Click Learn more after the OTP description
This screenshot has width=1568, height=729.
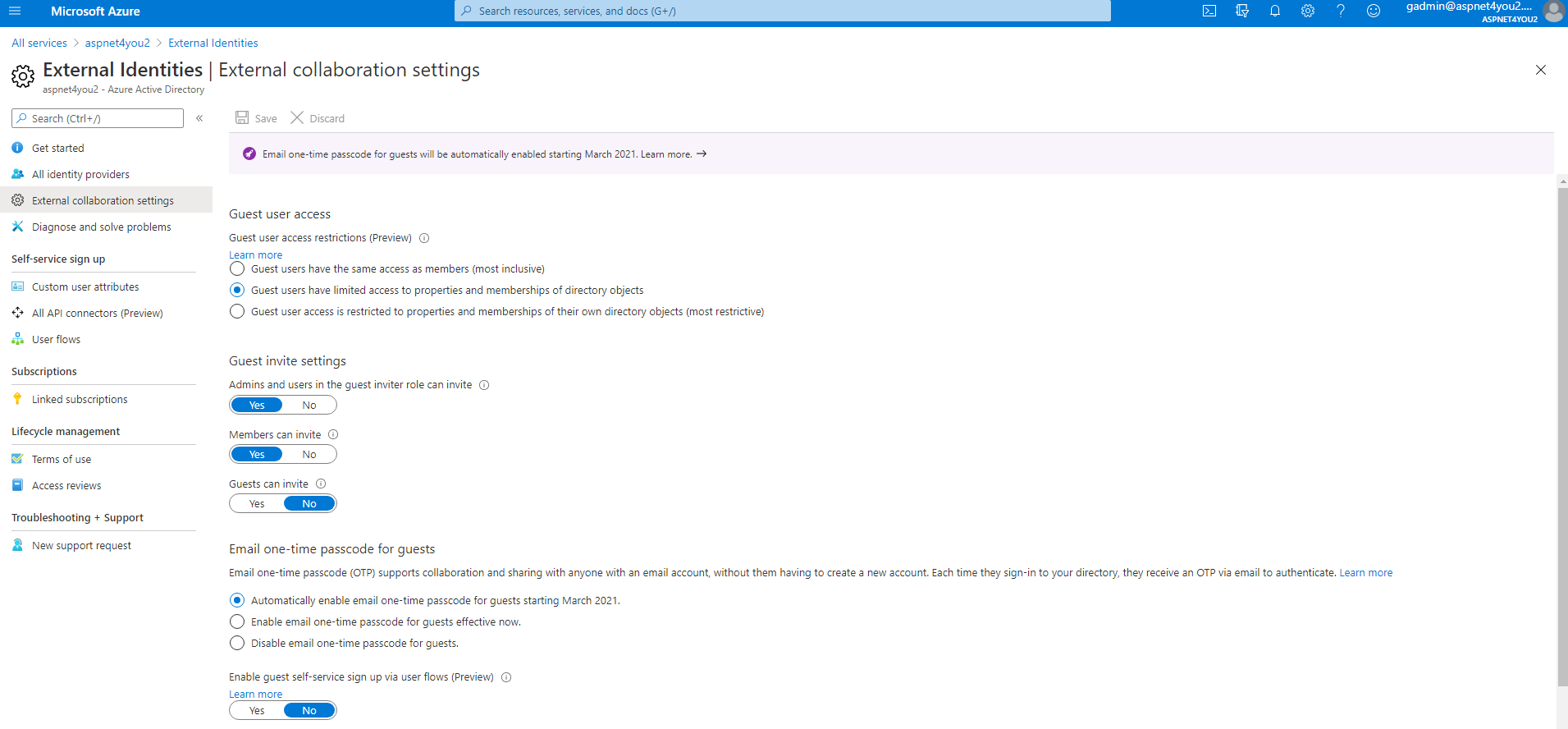click(1366, 573)
